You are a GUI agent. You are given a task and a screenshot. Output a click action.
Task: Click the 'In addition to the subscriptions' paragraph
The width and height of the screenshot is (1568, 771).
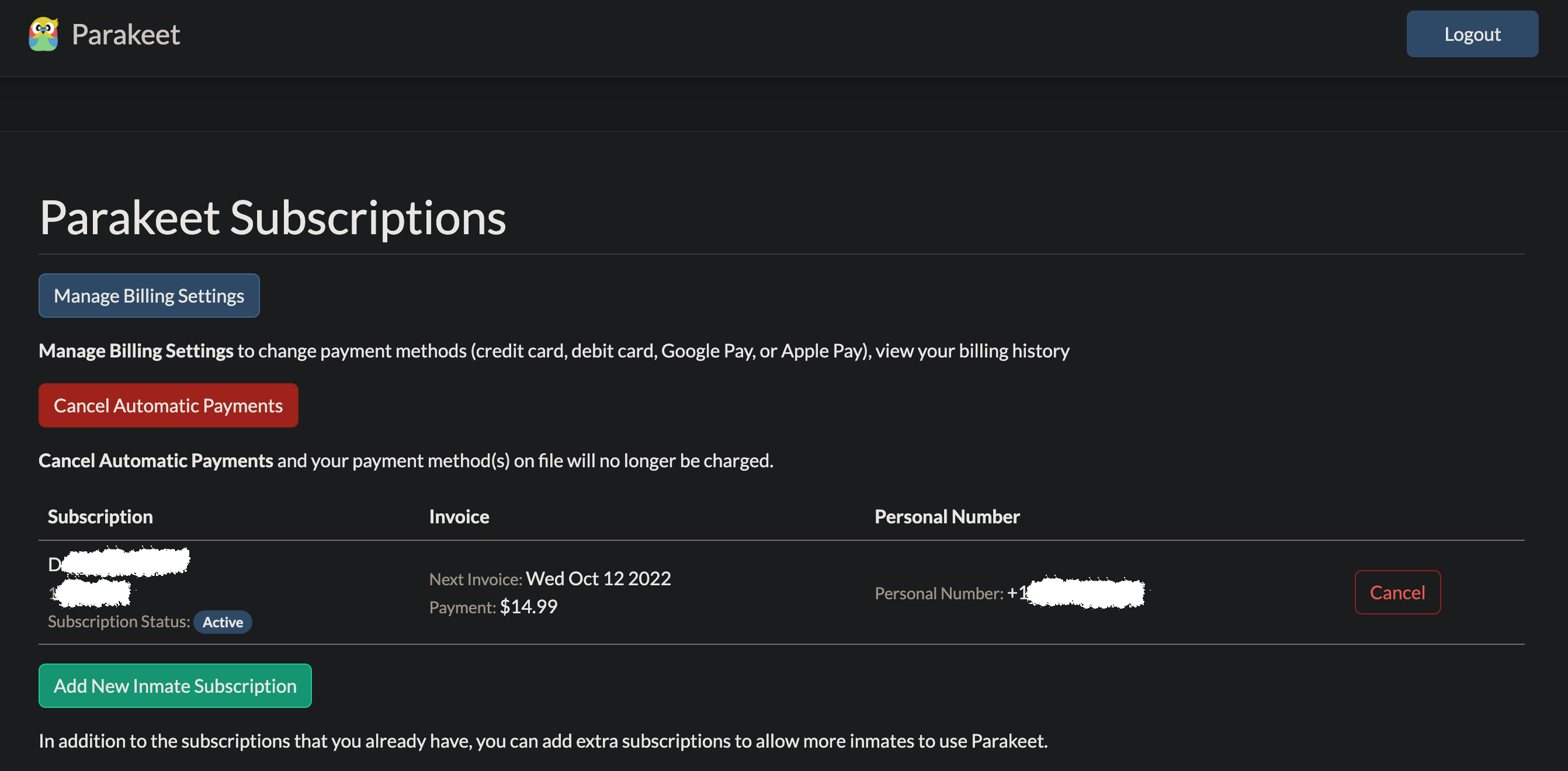[543, 741]
